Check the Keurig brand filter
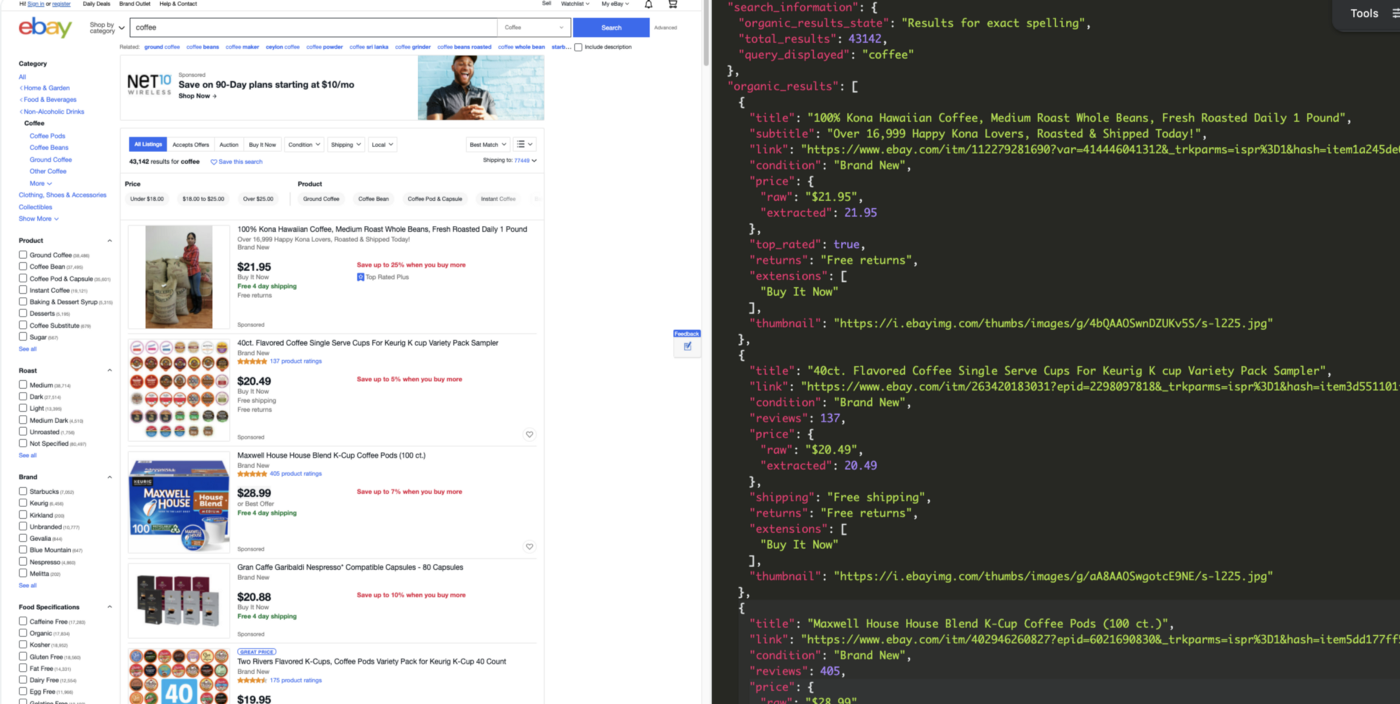 click(23, 503)
